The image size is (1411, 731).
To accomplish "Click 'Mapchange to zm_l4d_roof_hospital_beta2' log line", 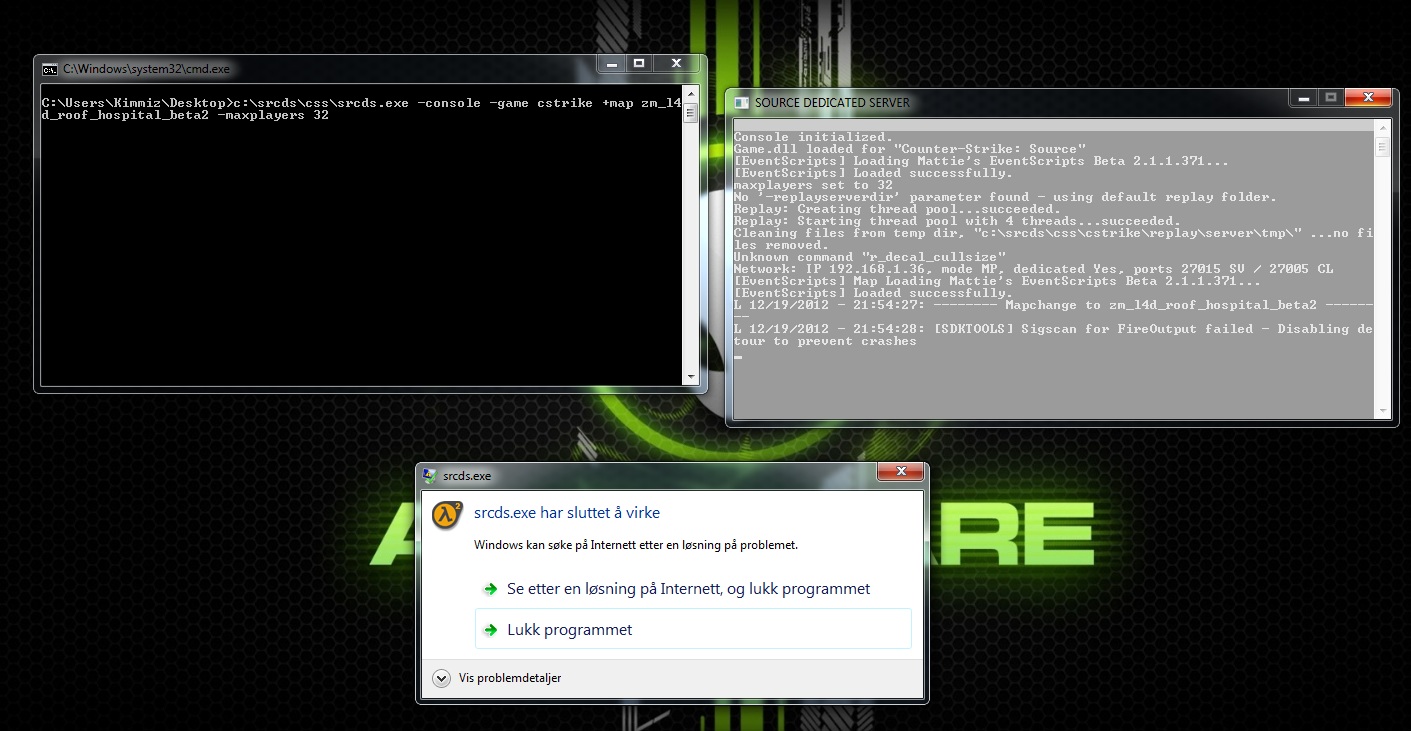I will point(1053,311).
